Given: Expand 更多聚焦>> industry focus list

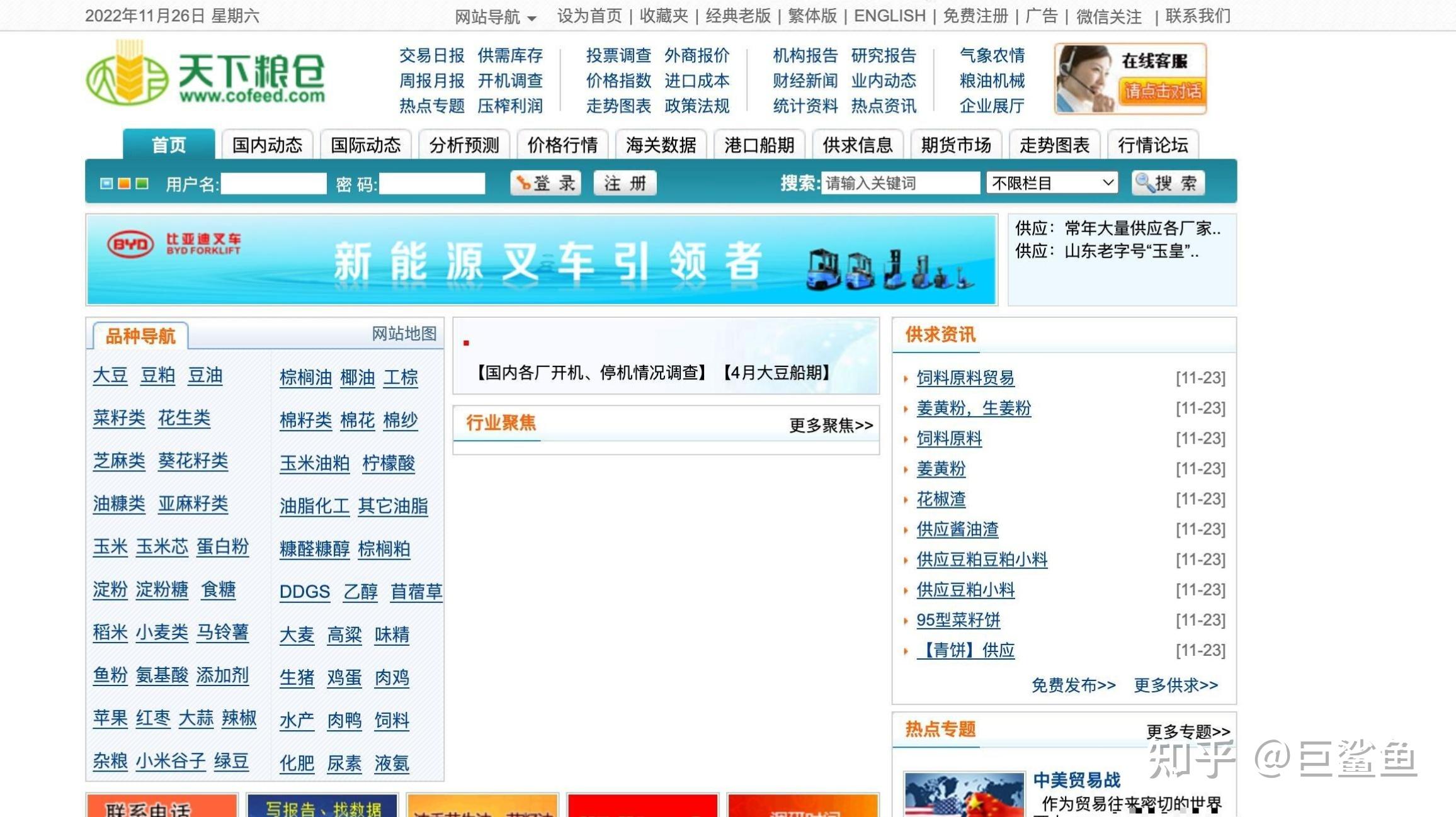Looking at the screenshot, I should click(831, 425).
